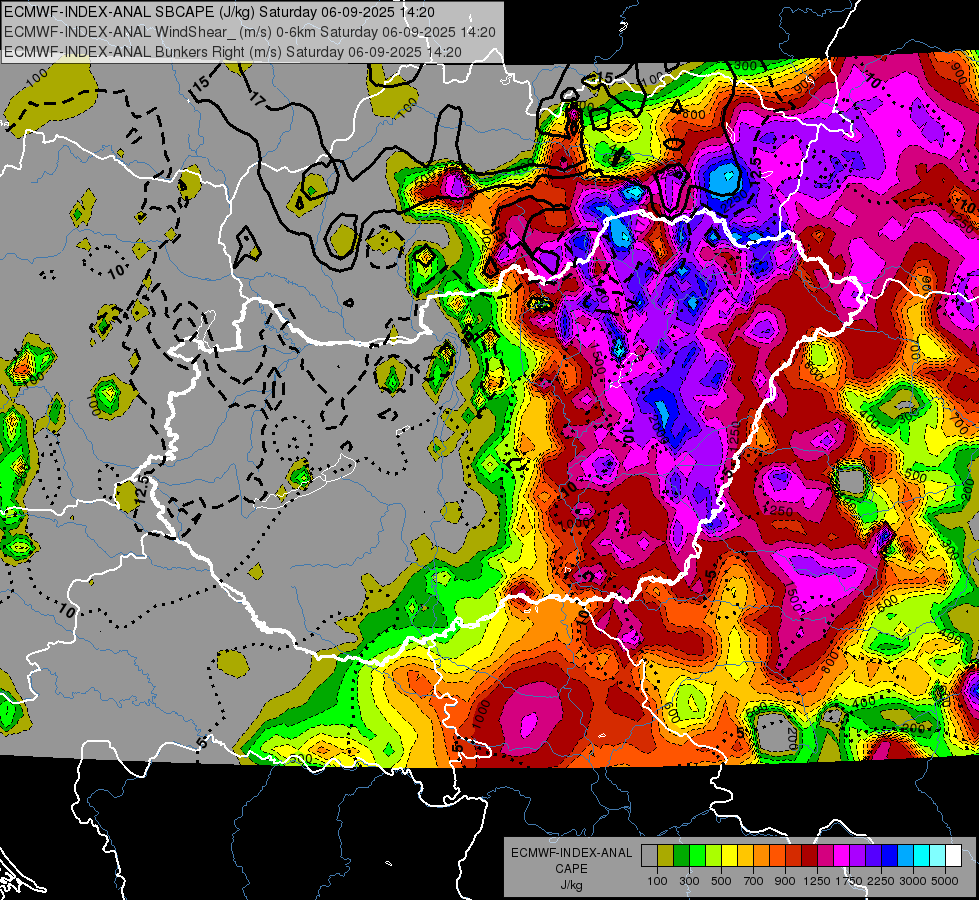Click the 1250 value under the color bar
This screenshot has height=900, width=979.
click(817, 881)
